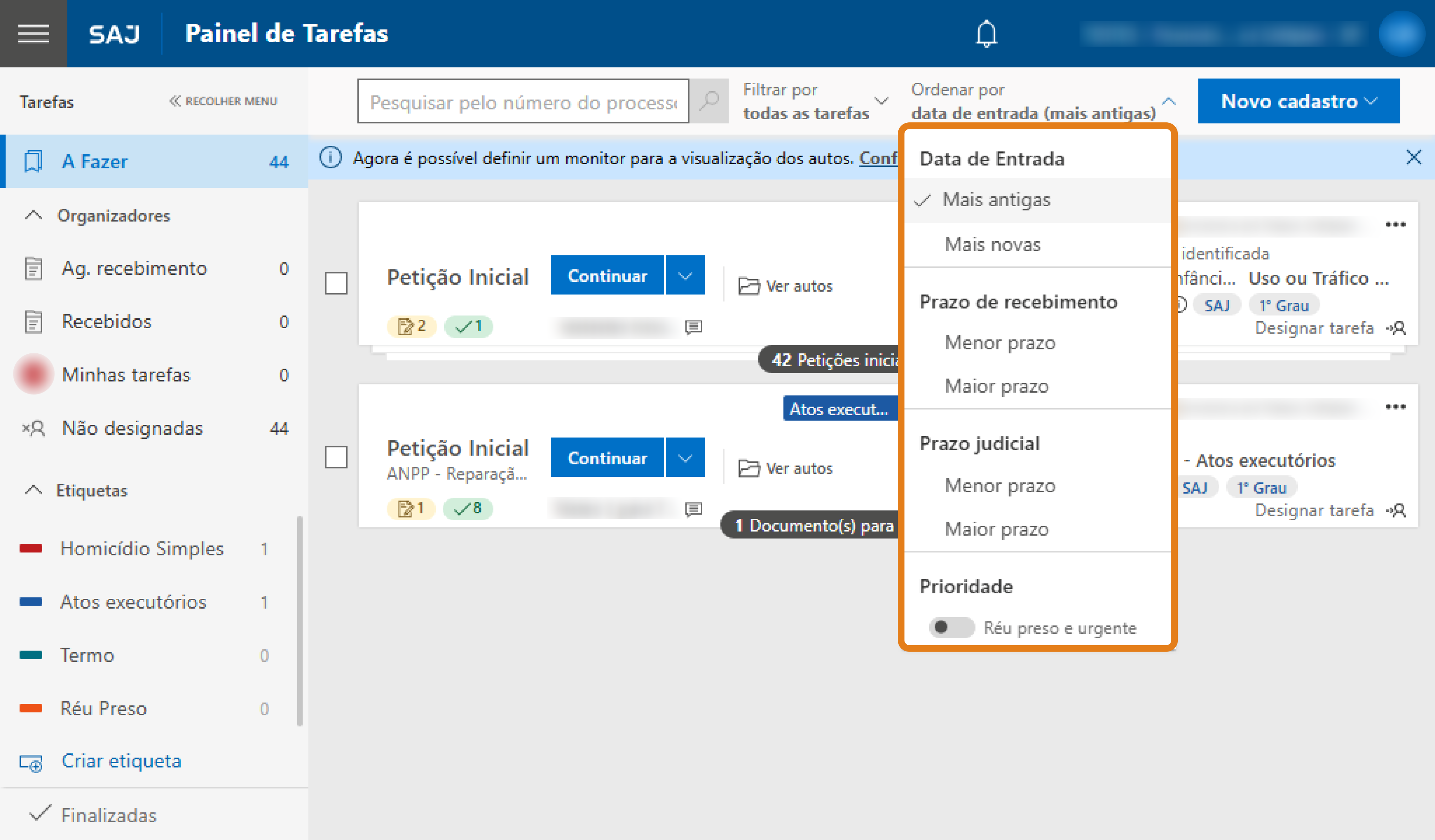Open the comment icon on first task card
Viewport: 1435px width, 840px height.
pos(693,327)
